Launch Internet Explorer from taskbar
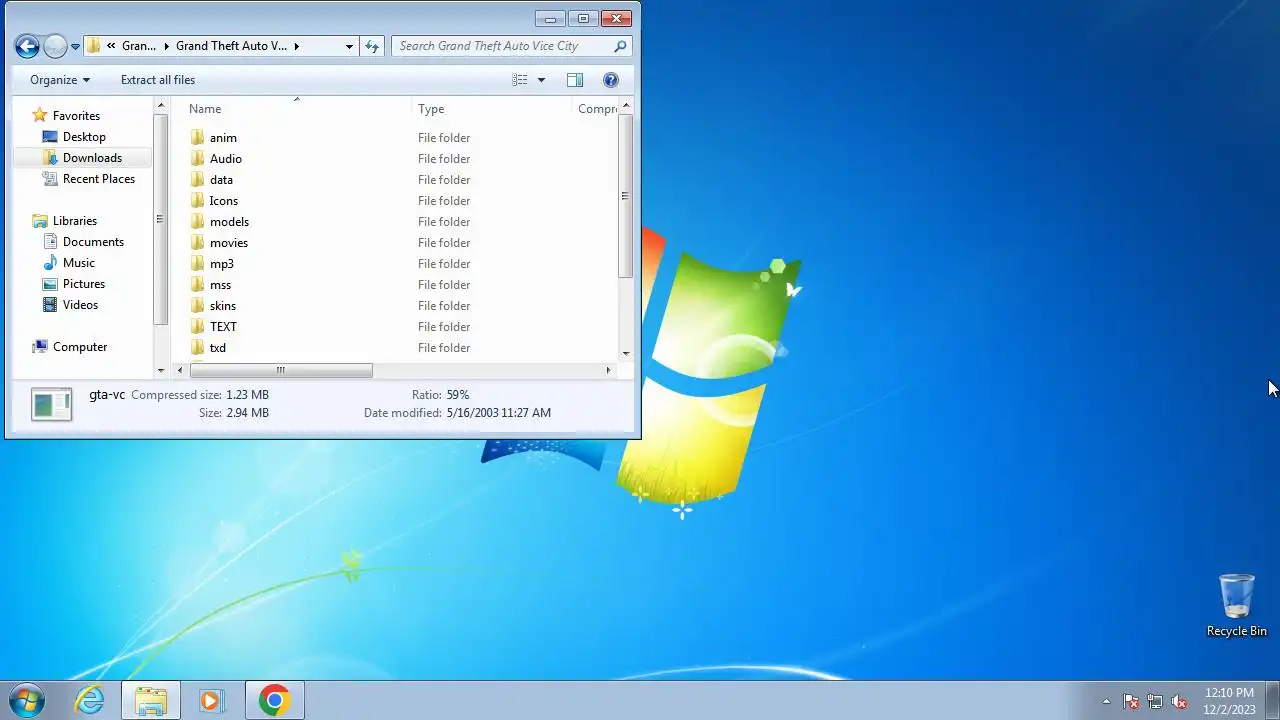 tap(90, 700)
